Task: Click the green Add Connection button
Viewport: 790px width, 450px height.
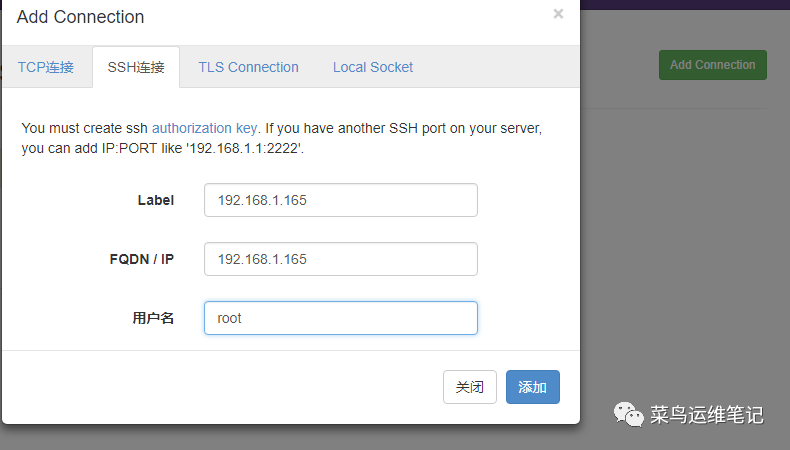Action: click(712, 65)
